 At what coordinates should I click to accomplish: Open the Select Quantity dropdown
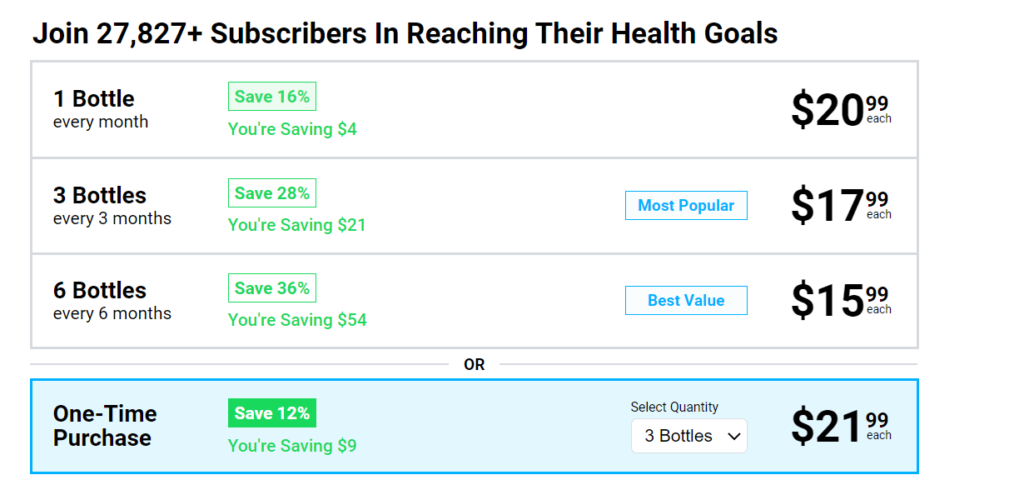click(688, 436)
